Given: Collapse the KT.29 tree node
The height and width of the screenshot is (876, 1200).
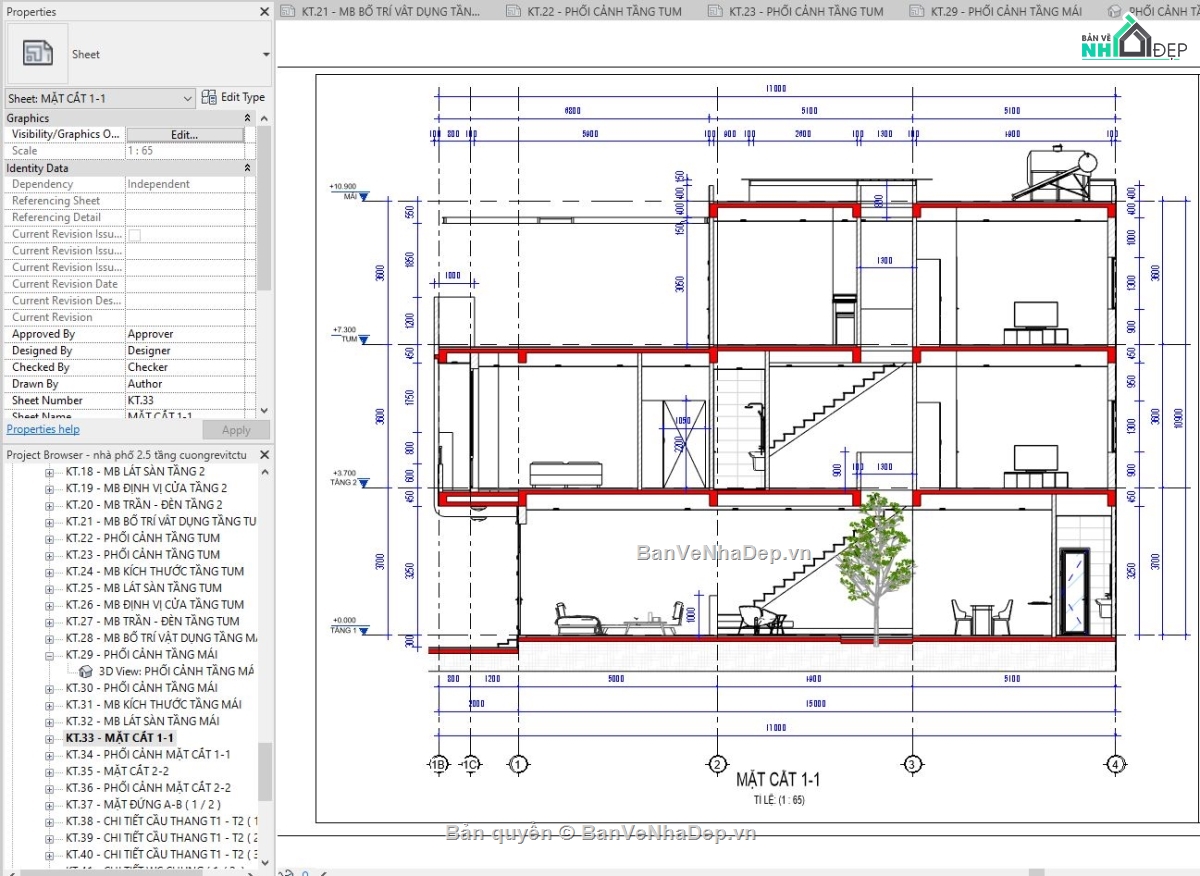Looking at the screenshot, I should point(50,655).
